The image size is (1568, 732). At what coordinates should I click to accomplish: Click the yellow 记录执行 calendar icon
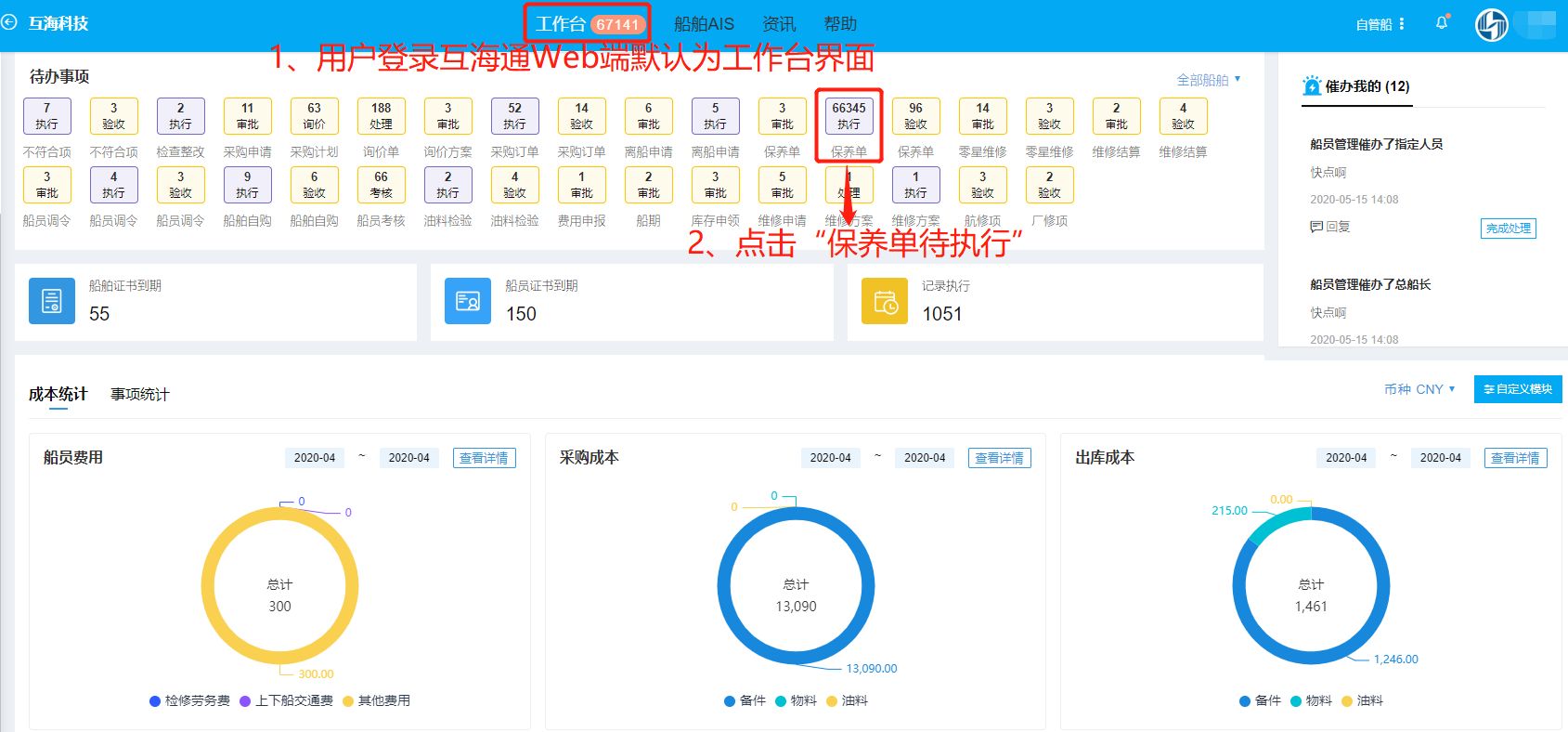[x=885, y=301]
